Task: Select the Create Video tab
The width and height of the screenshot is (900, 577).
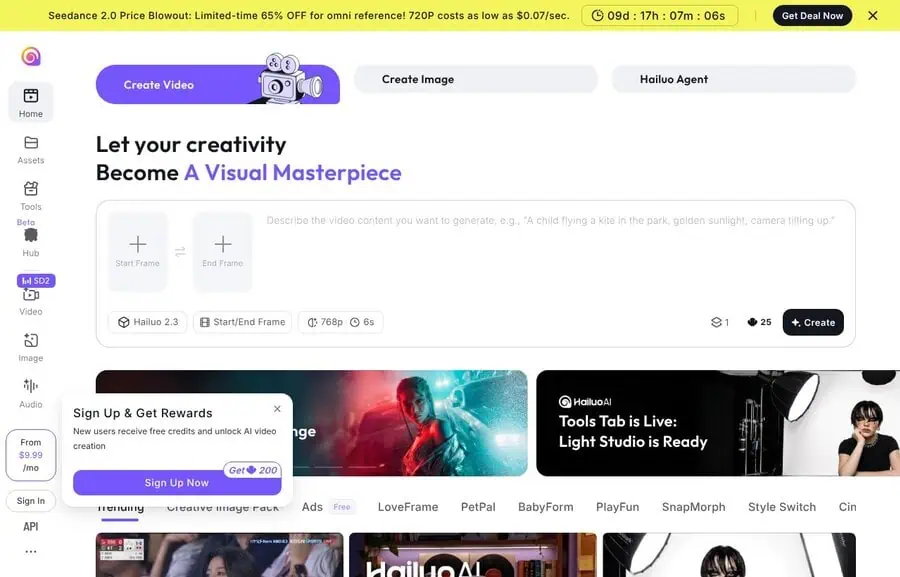Action: click(218, 84)
